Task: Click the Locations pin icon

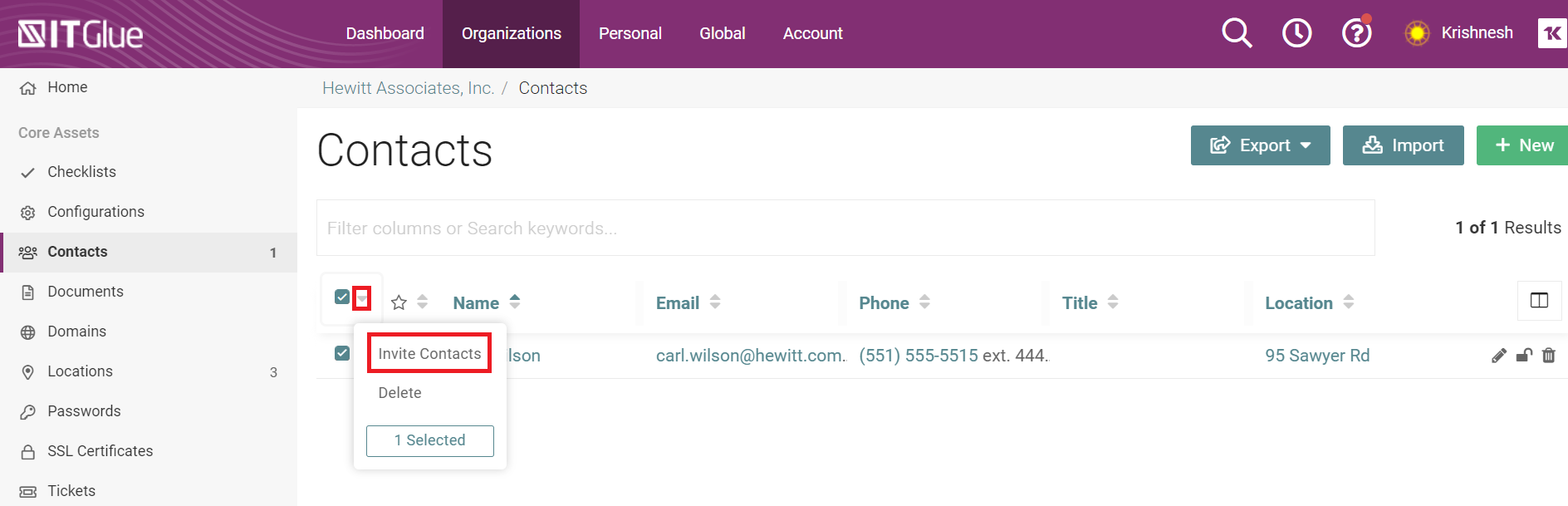Action: click(28, 372)
